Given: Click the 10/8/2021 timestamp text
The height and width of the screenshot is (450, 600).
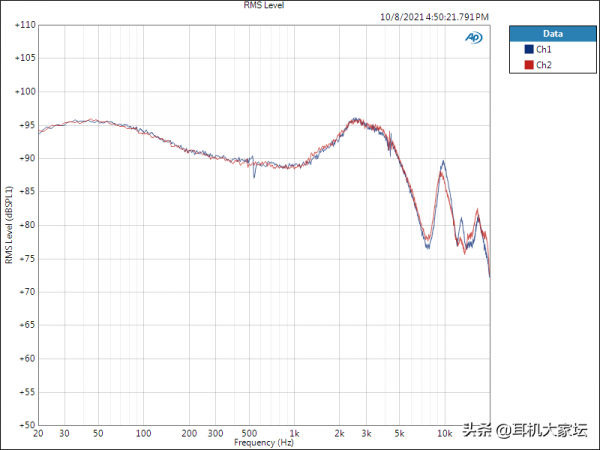Looking at the screenshot, I should (x=435, y=17).
